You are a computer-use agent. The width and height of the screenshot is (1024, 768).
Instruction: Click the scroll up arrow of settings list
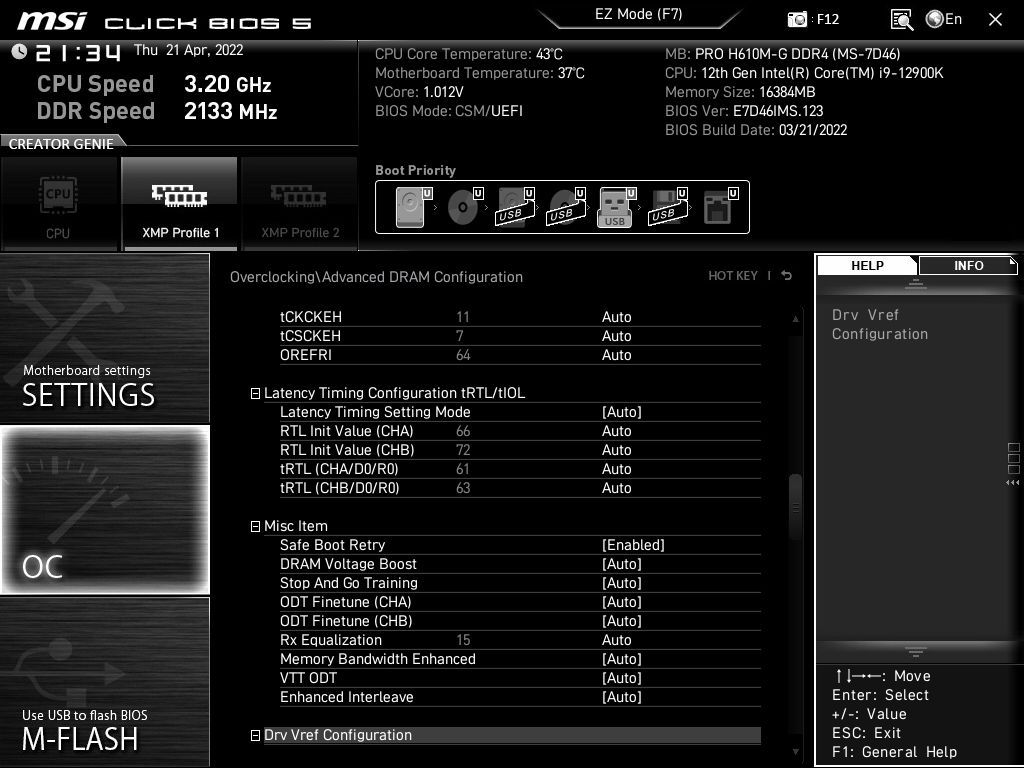point(795,319)
